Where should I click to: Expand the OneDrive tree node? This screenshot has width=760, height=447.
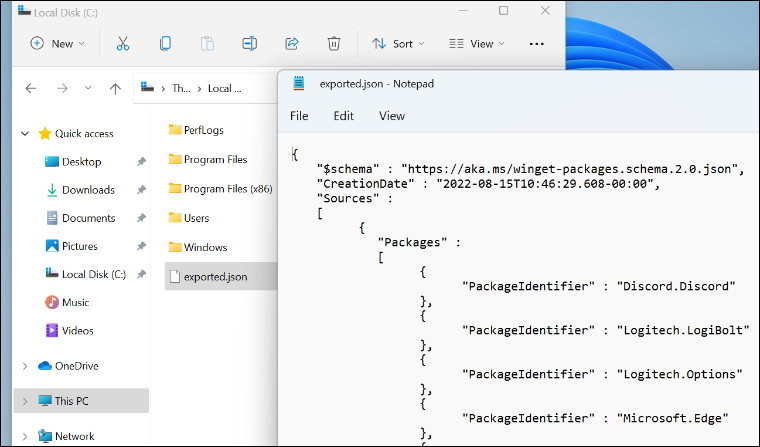pyautogui.click(x=25, y=366)
